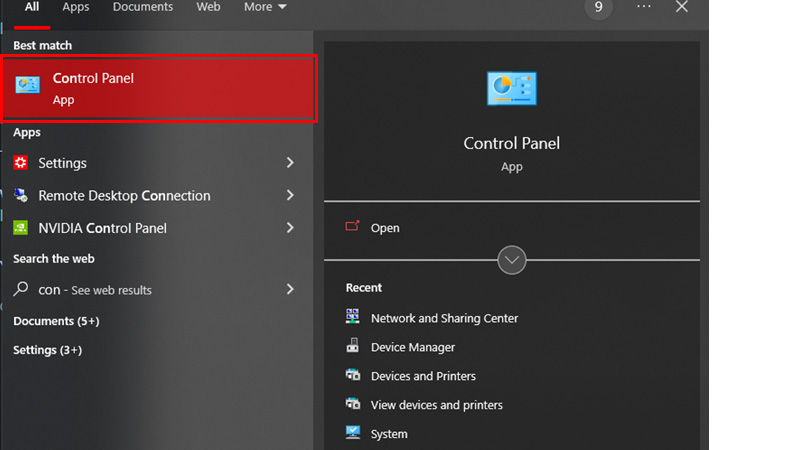Open View devices and printers recent item

pos(436,405)
